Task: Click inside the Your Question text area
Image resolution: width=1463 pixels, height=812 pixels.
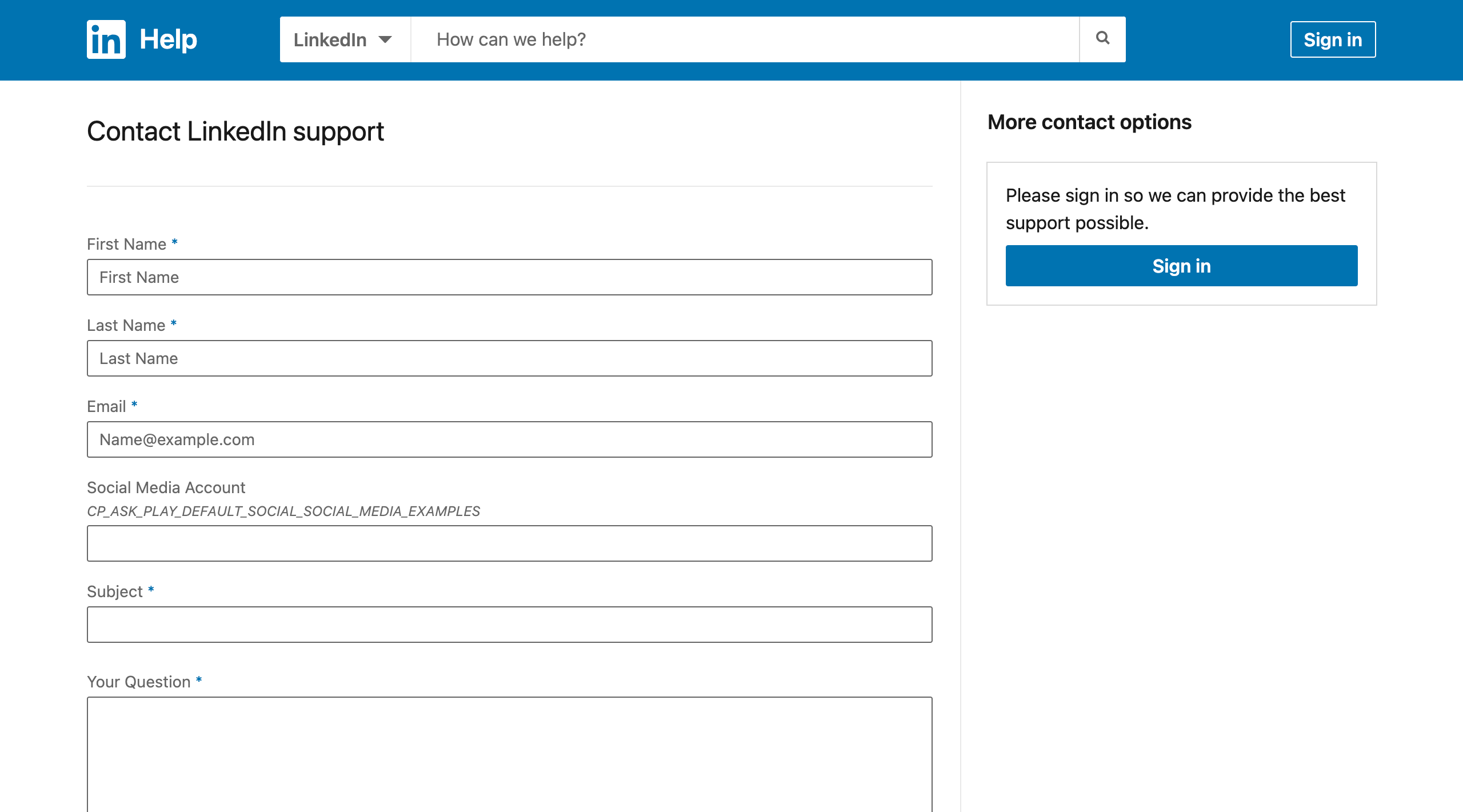Action: coord(509,754)
